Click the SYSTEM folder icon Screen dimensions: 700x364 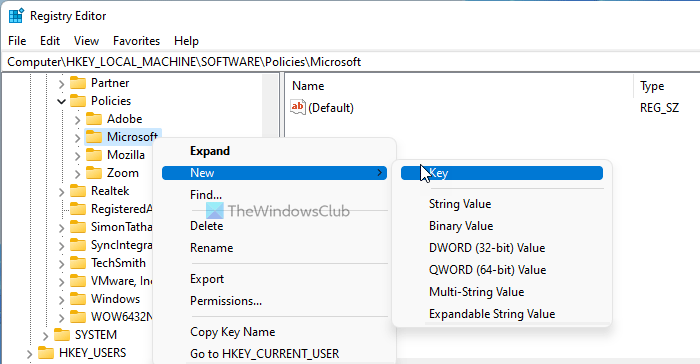pos(62,335)
